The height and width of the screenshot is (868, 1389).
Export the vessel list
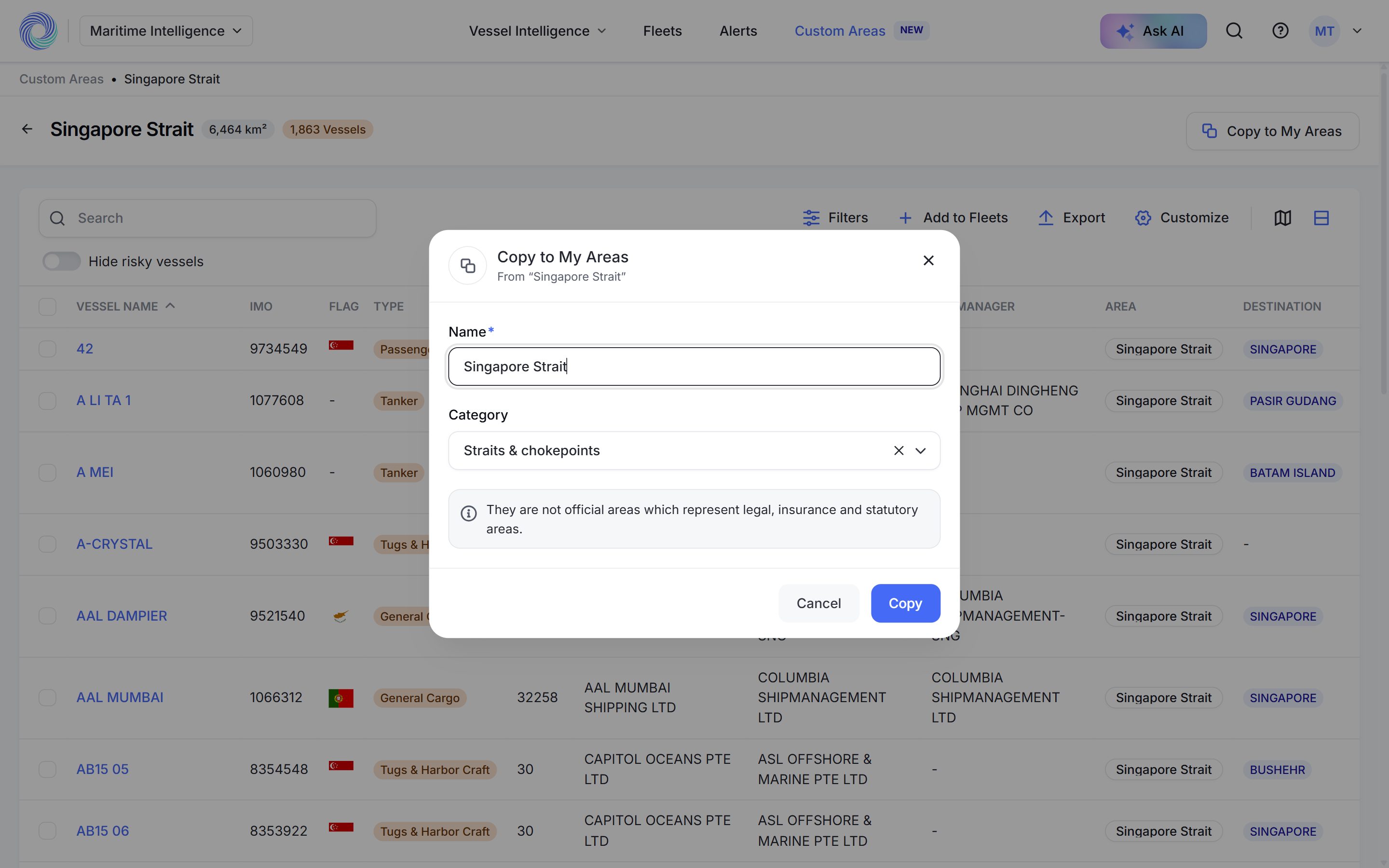tap(1071, 218)
